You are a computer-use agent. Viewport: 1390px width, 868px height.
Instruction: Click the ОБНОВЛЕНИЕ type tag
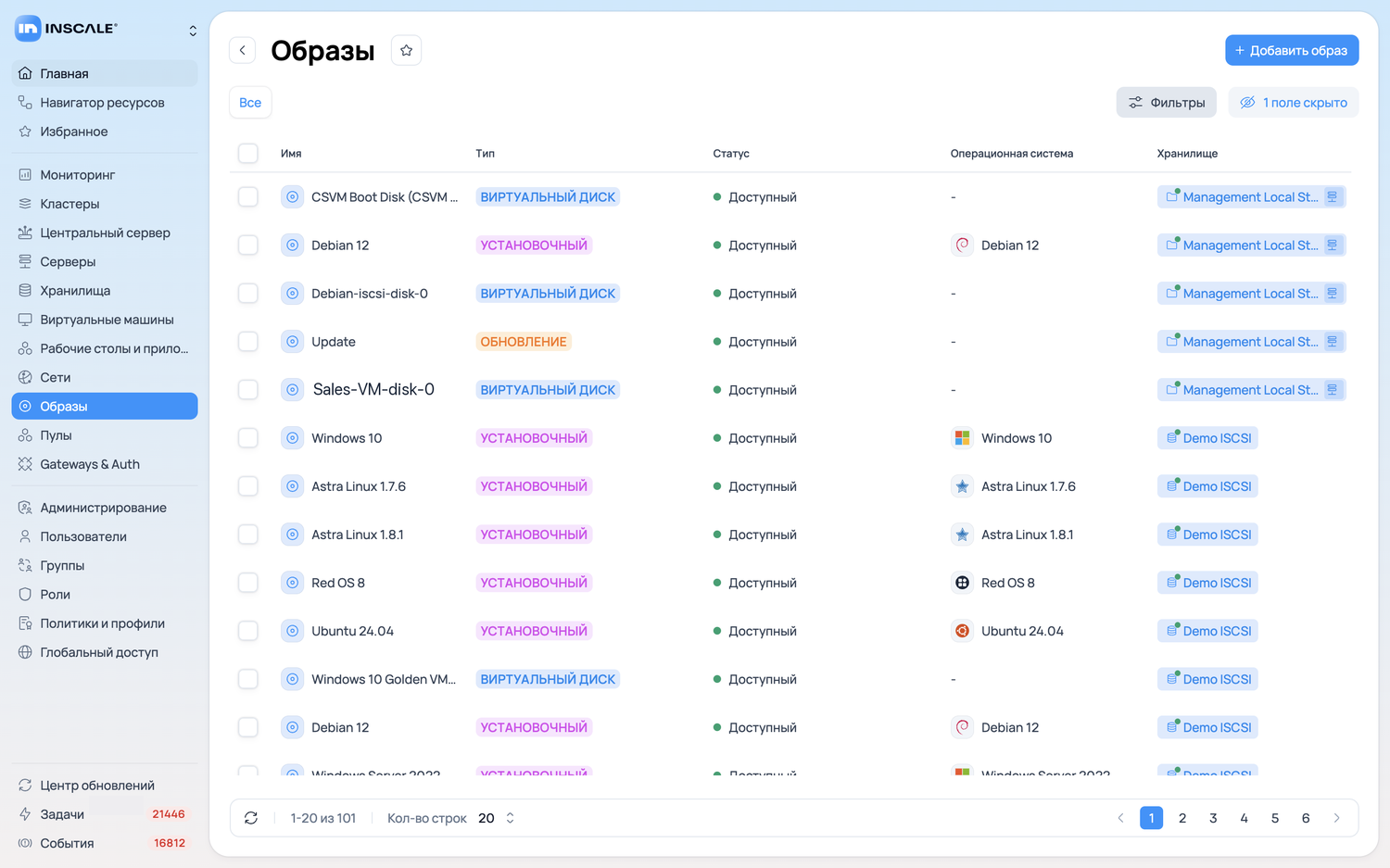pos(524,342)
